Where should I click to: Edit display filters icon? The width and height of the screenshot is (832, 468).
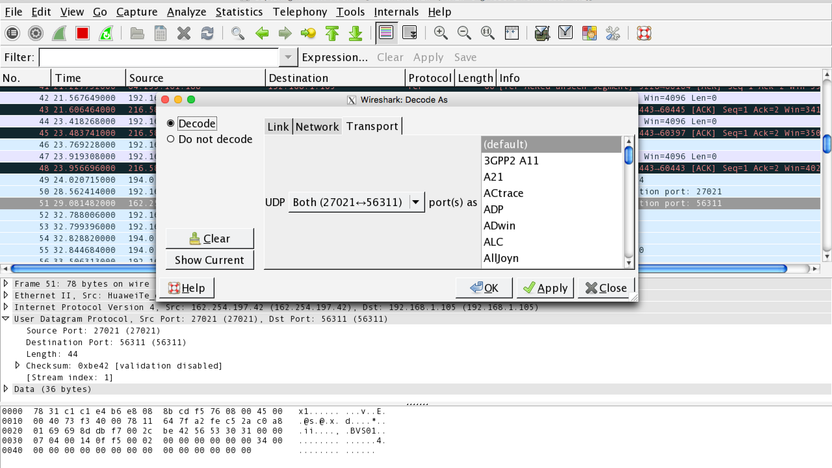click(565, 33)
